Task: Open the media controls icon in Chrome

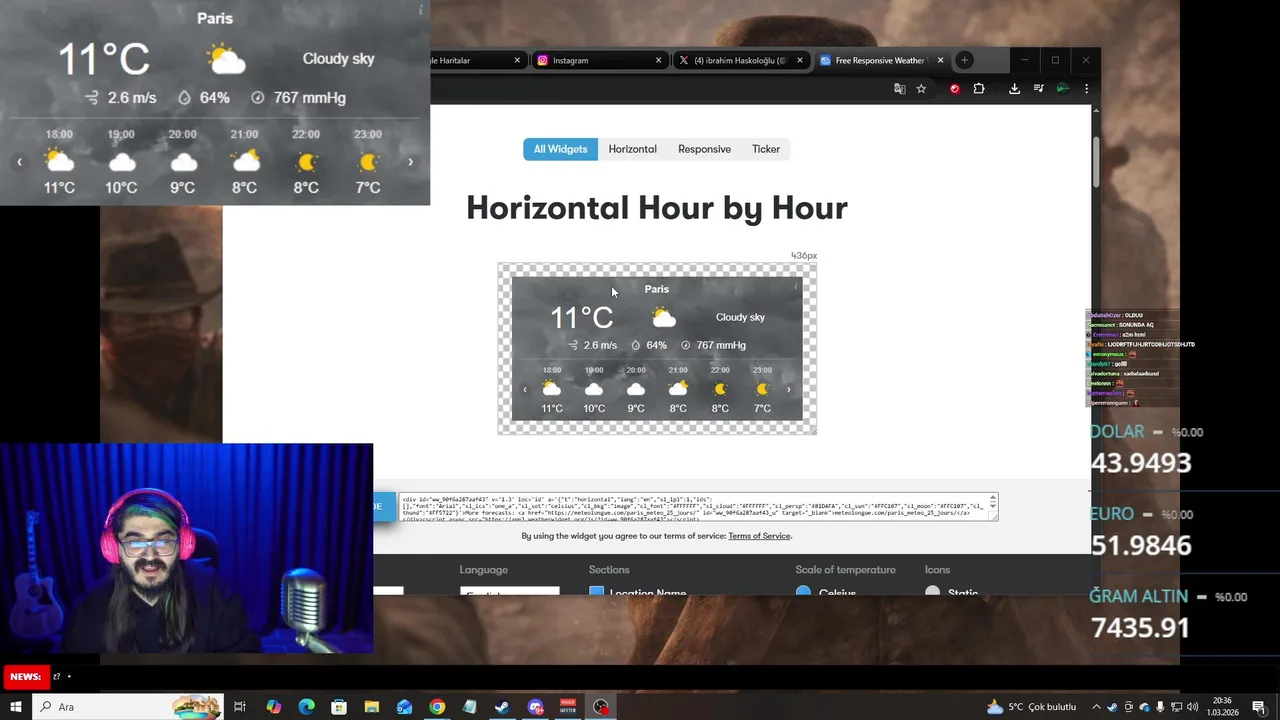Action: click(1038, 89)
